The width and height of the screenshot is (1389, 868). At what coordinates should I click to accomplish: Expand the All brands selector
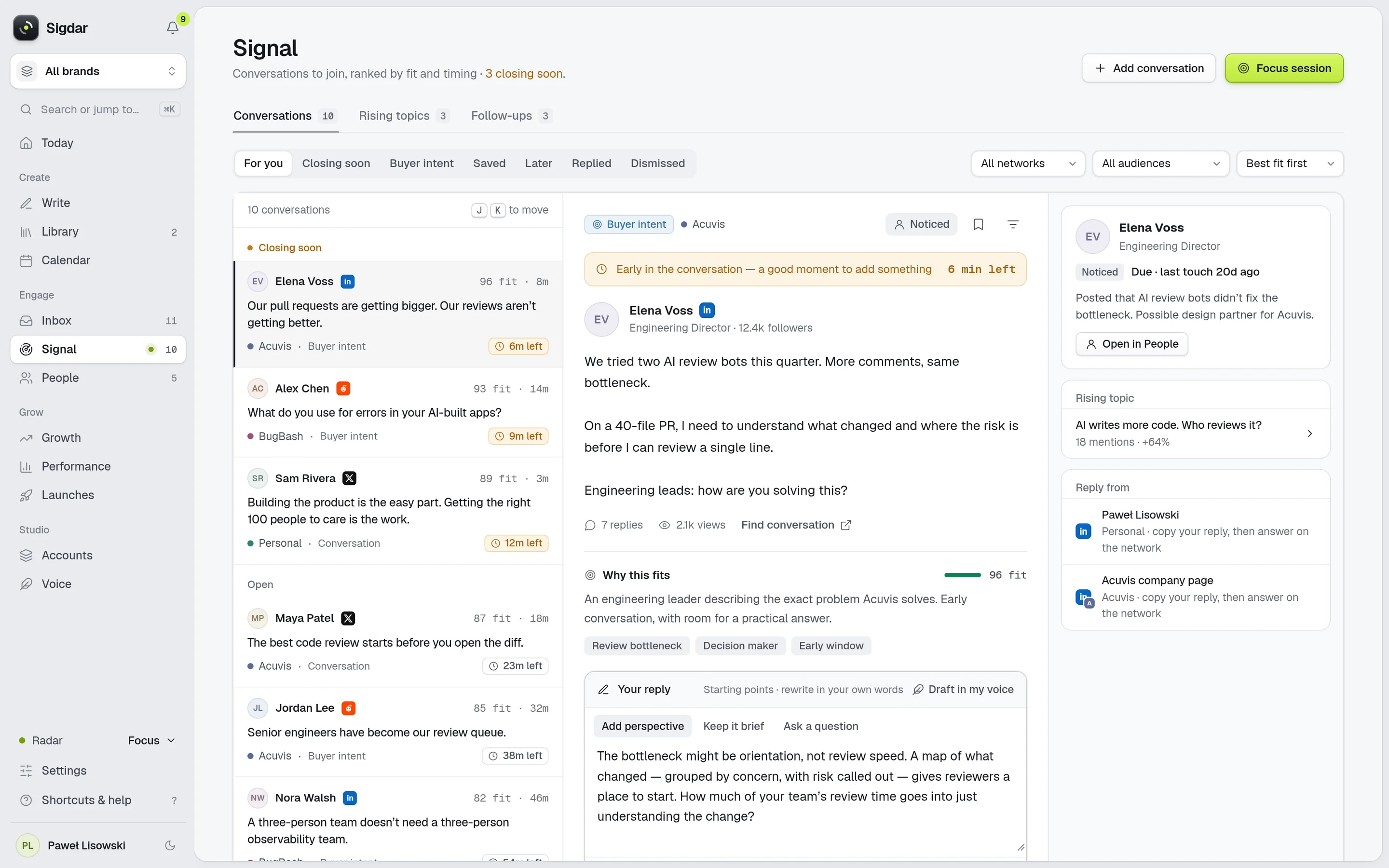coord(97,71)
